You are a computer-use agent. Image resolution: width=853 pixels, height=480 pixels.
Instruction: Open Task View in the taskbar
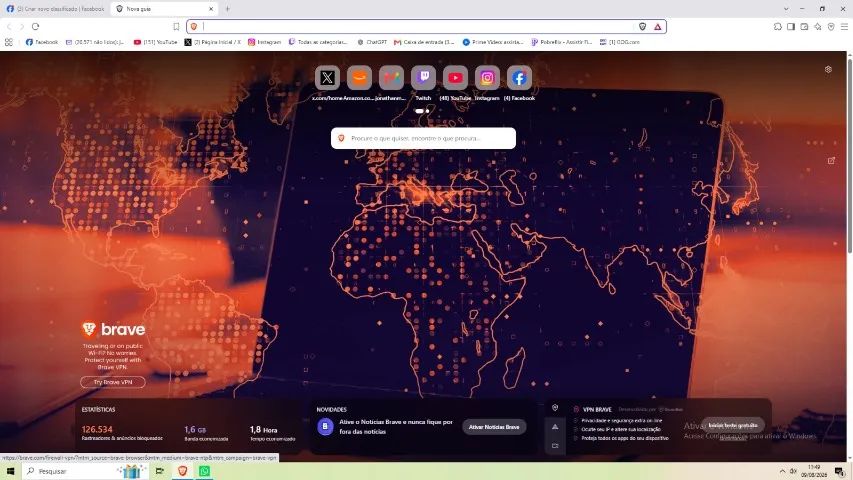160,471
